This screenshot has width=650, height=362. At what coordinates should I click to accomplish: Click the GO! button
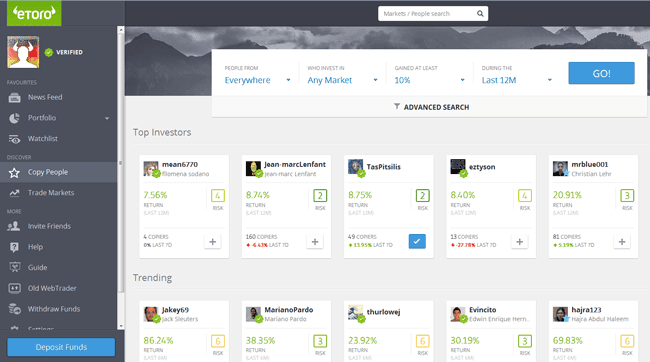coord(601,73)
